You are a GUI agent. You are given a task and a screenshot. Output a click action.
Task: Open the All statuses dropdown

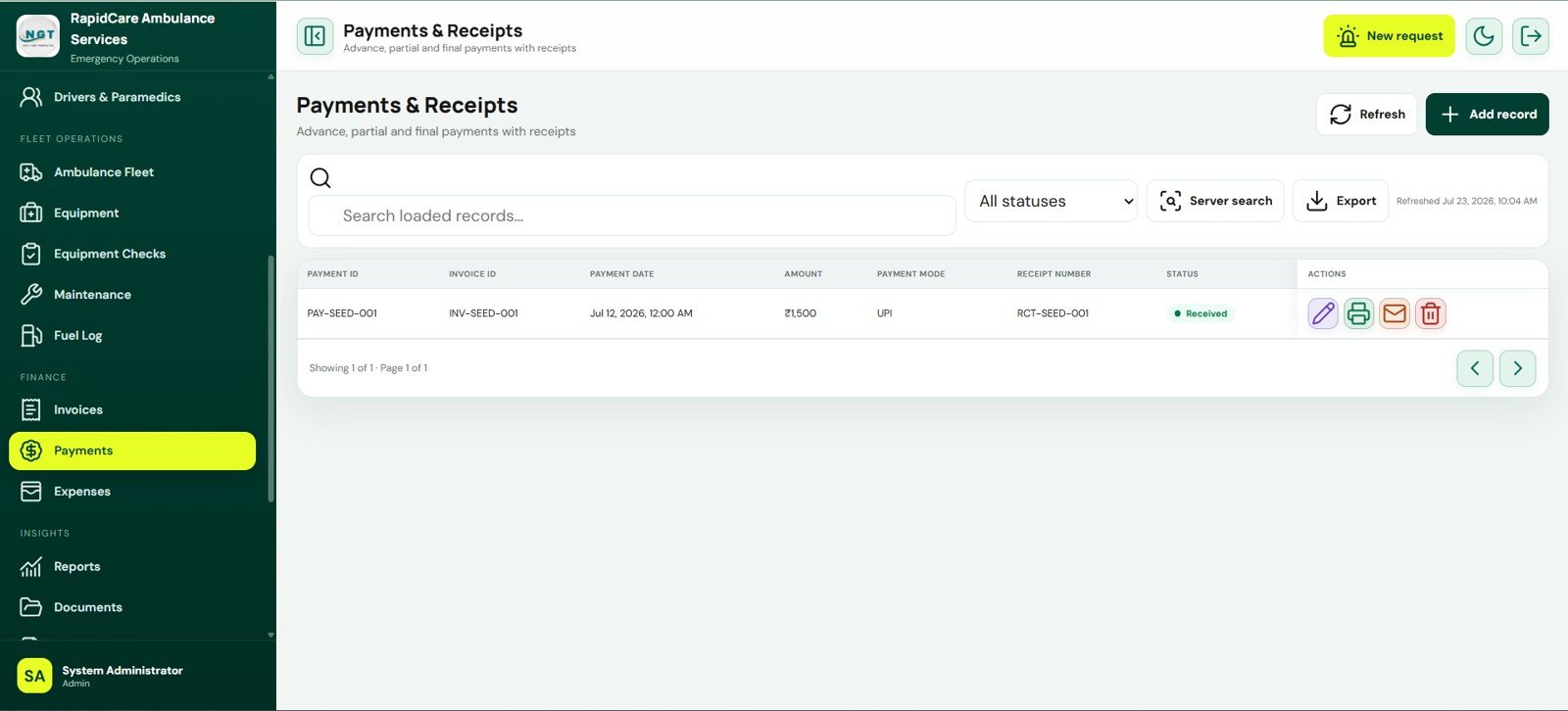pos(1051,201)
